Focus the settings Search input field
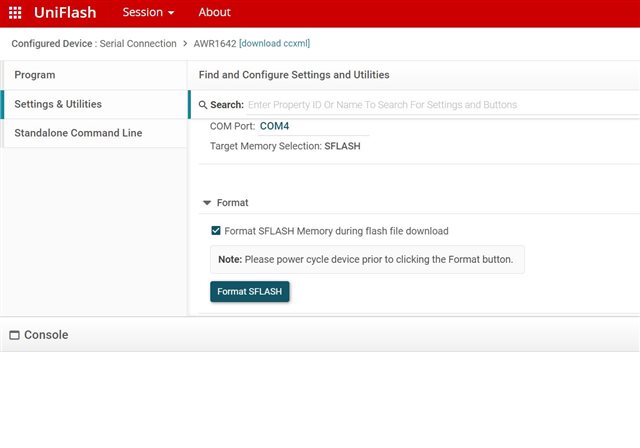 (443, 105)
